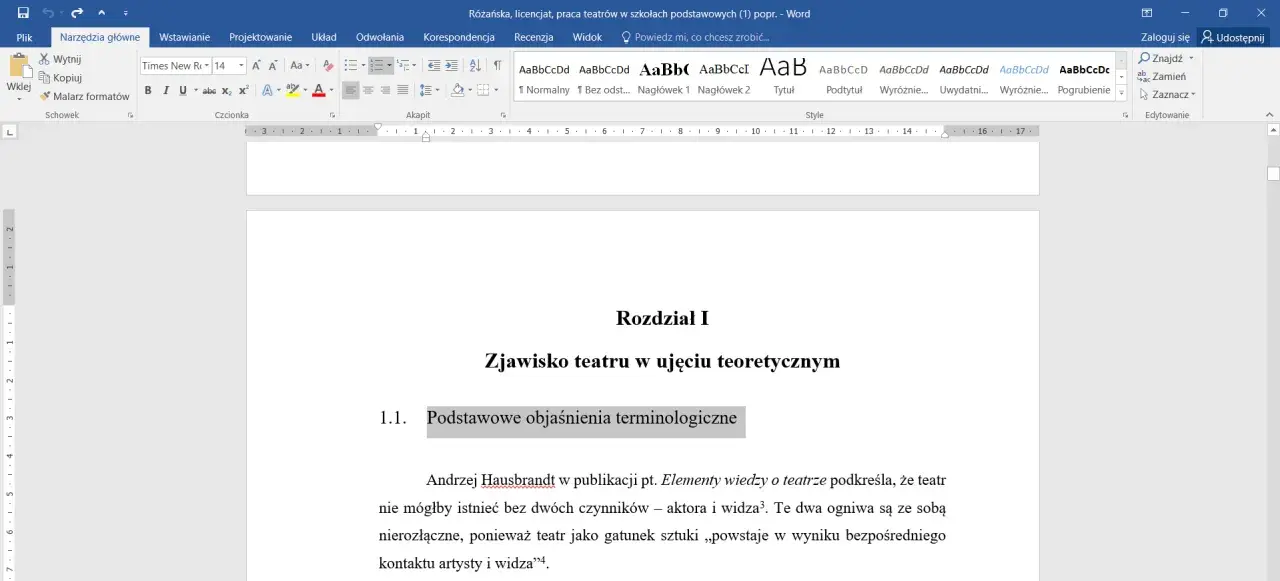
Task: Click the Save icon in the title bar
Action: 23,13
